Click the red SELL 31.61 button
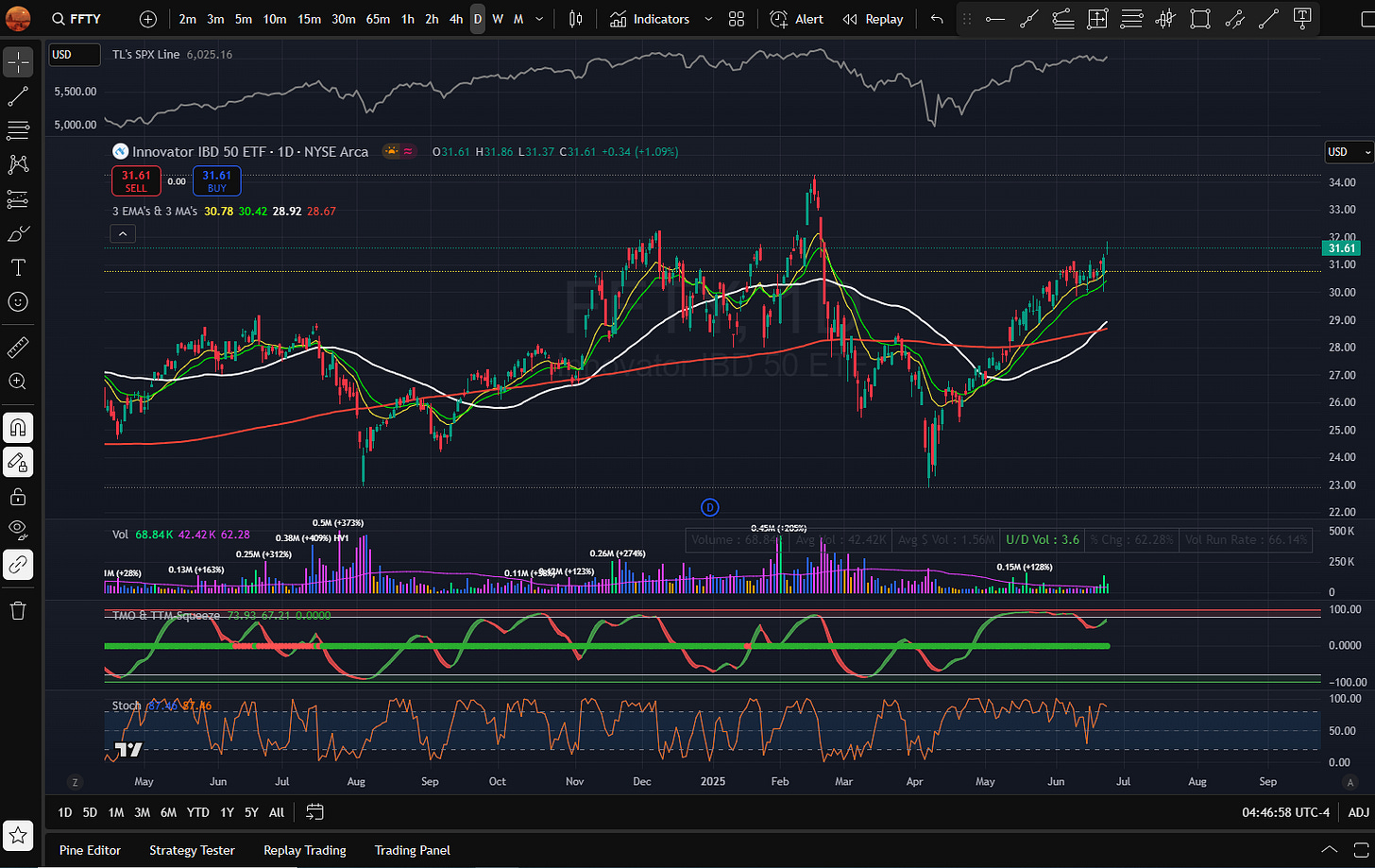This screenshot has height=868, width=1375. (x=136, y=181)
